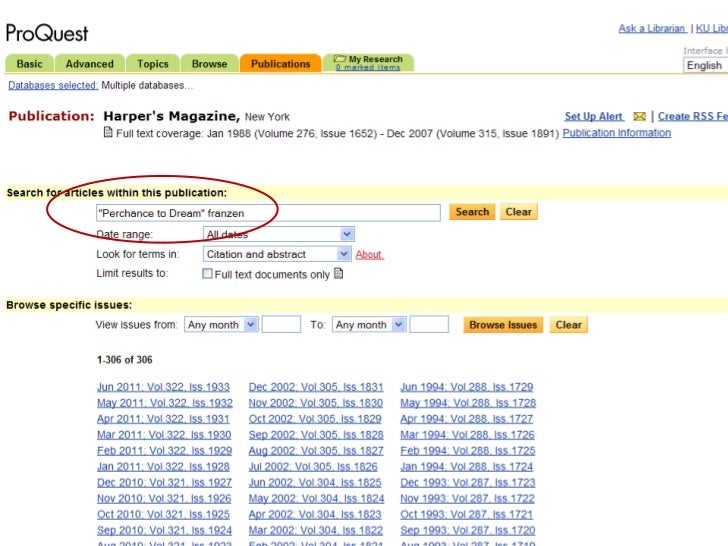Open Apr 2002 Vol.304 Iss.1823 issue
Screen dimensions: 728x546
point(315,514)
